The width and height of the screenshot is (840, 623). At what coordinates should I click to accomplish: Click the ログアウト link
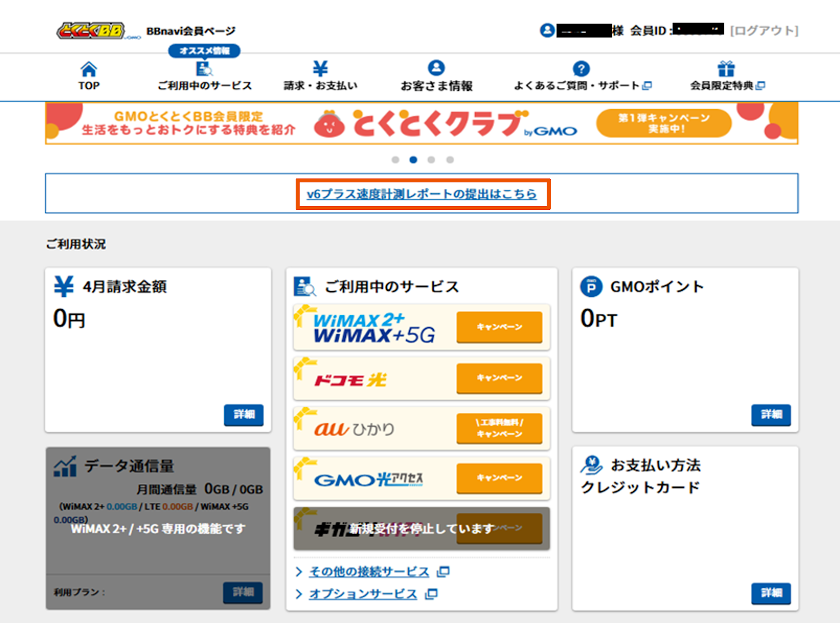click(764, 31)
